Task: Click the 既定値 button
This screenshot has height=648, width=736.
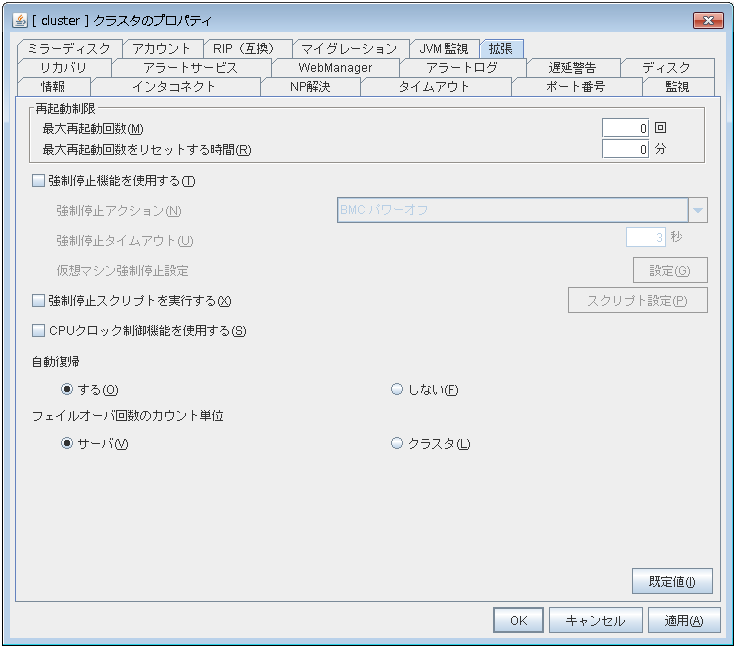Action: pos(671,580)
